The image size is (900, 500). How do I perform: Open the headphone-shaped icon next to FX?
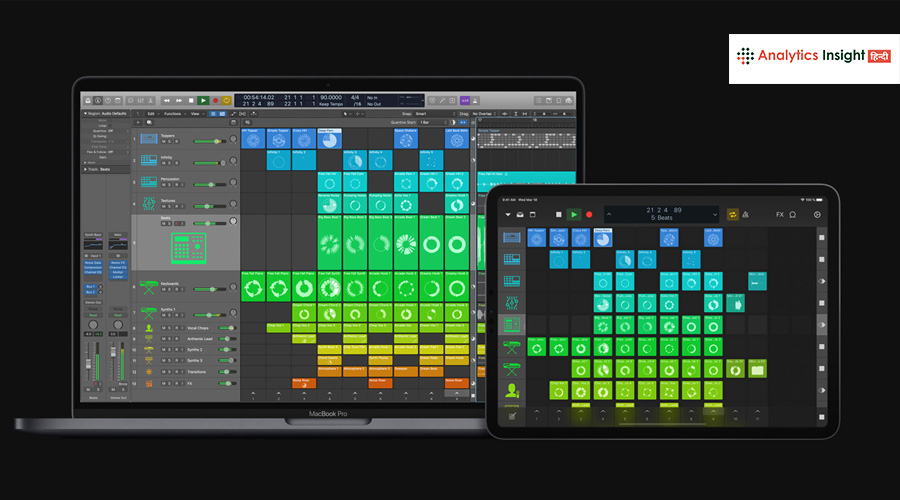click(793, 215)
